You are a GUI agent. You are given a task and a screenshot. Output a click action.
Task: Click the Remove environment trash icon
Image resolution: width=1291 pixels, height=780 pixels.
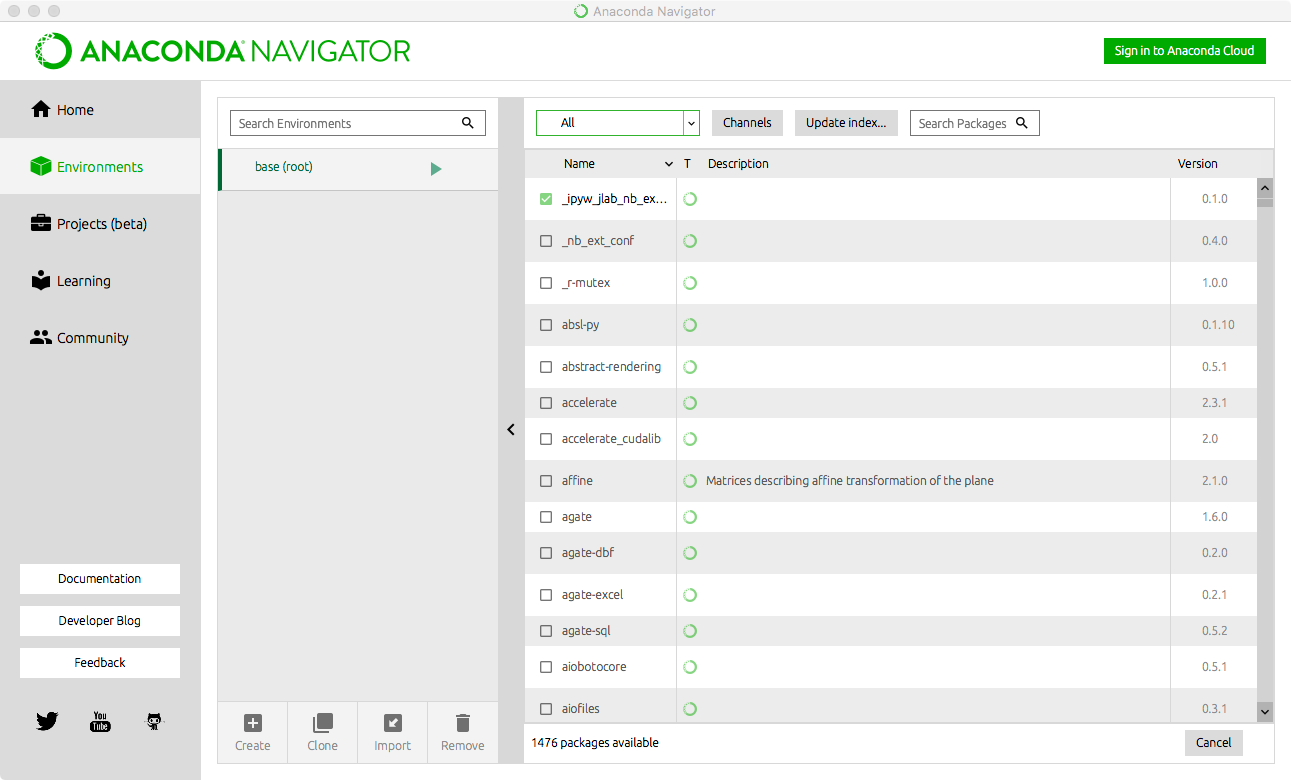[462, 723]
